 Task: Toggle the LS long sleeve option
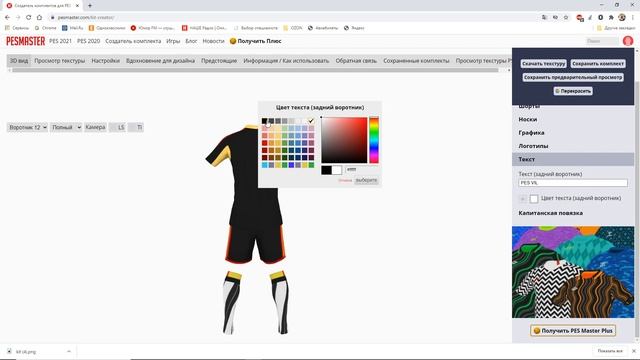pyautogui.click(x=118, y=127)
